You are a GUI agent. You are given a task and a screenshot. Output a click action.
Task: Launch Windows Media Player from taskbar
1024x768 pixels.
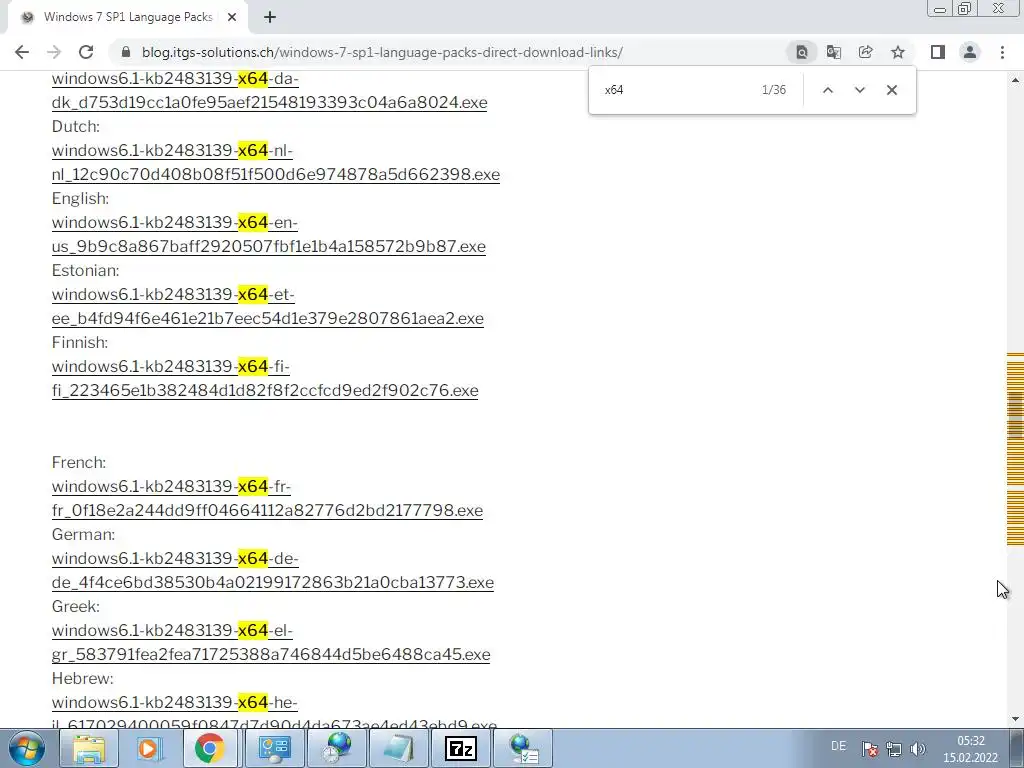coord(150,748)
